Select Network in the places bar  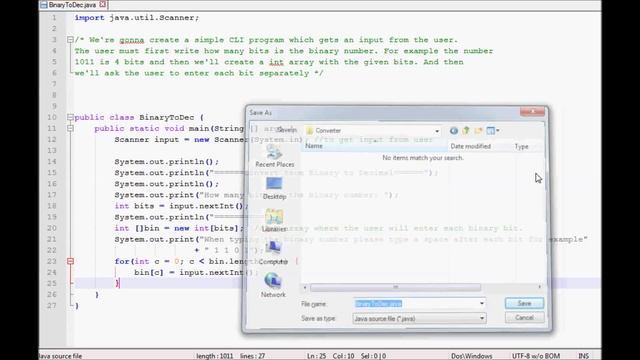point(273,286)
